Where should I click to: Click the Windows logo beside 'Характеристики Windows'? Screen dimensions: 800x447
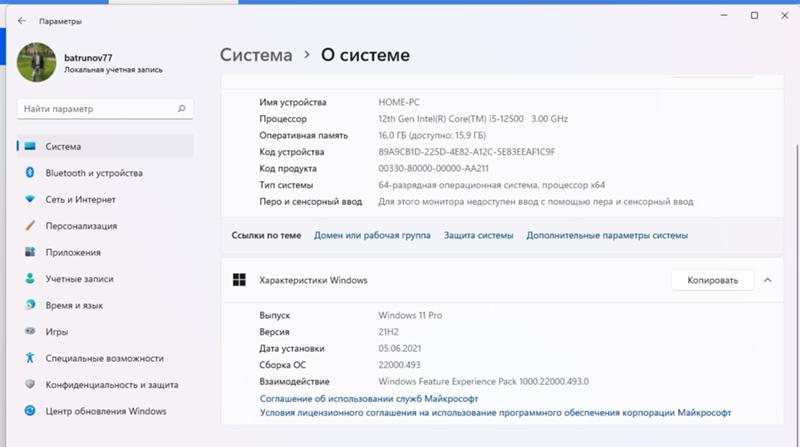239,280
